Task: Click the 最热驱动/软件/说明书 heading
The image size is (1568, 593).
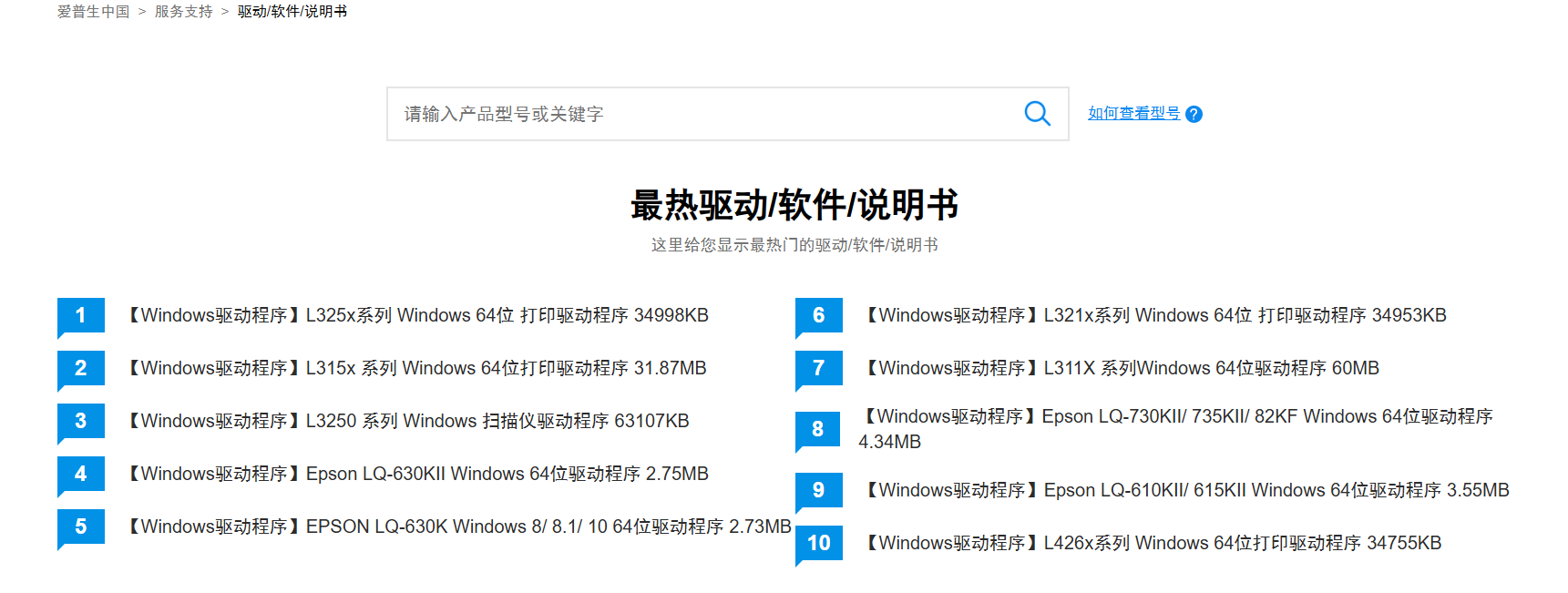Action: coord(794,205)
